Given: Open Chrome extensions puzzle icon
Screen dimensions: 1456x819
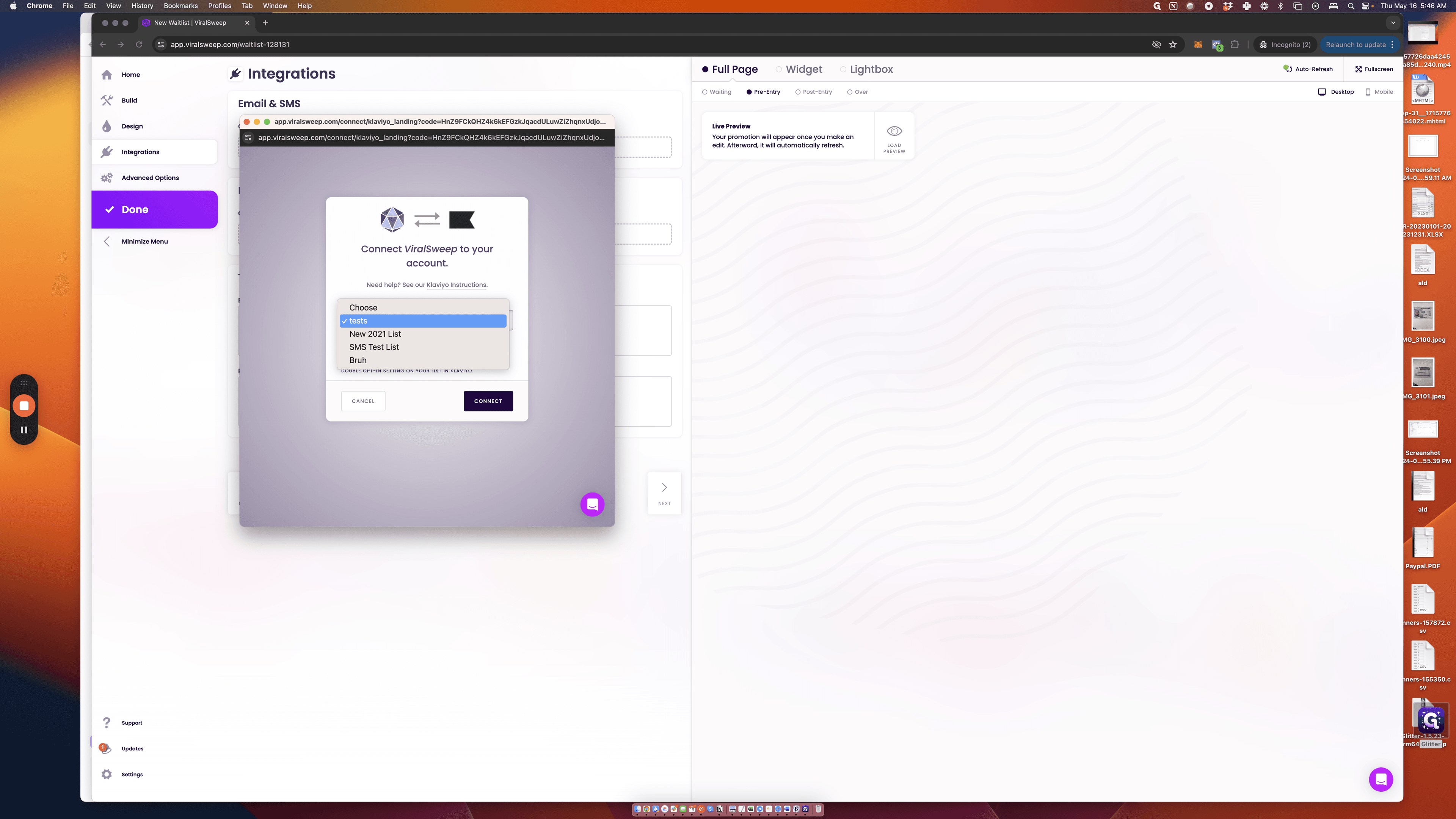Looking at the screenshot, I should [x=1235, y=45].
